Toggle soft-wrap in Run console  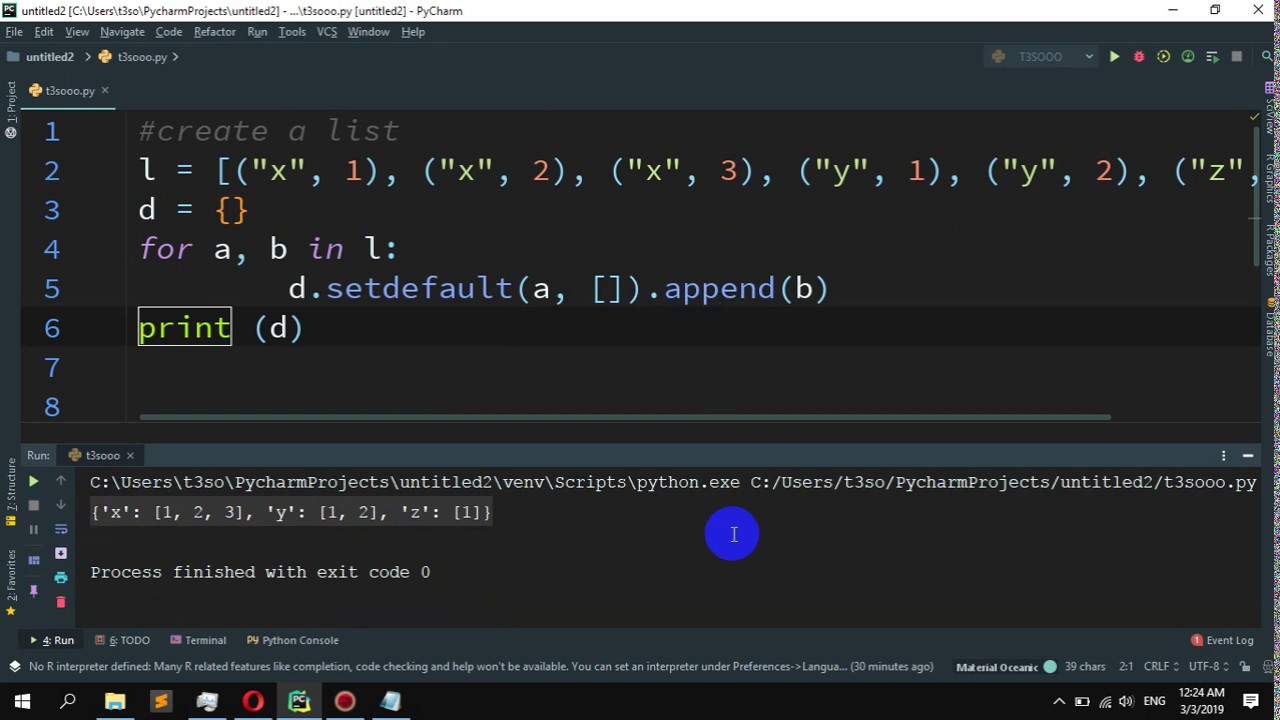click(x=61, y=529)
